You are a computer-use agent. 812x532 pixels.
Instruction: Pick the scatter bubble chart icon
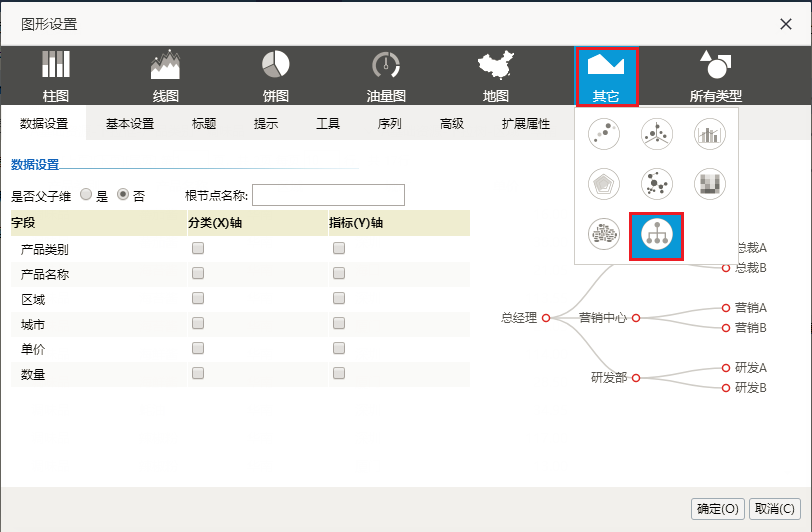click(x=604, y=134)
